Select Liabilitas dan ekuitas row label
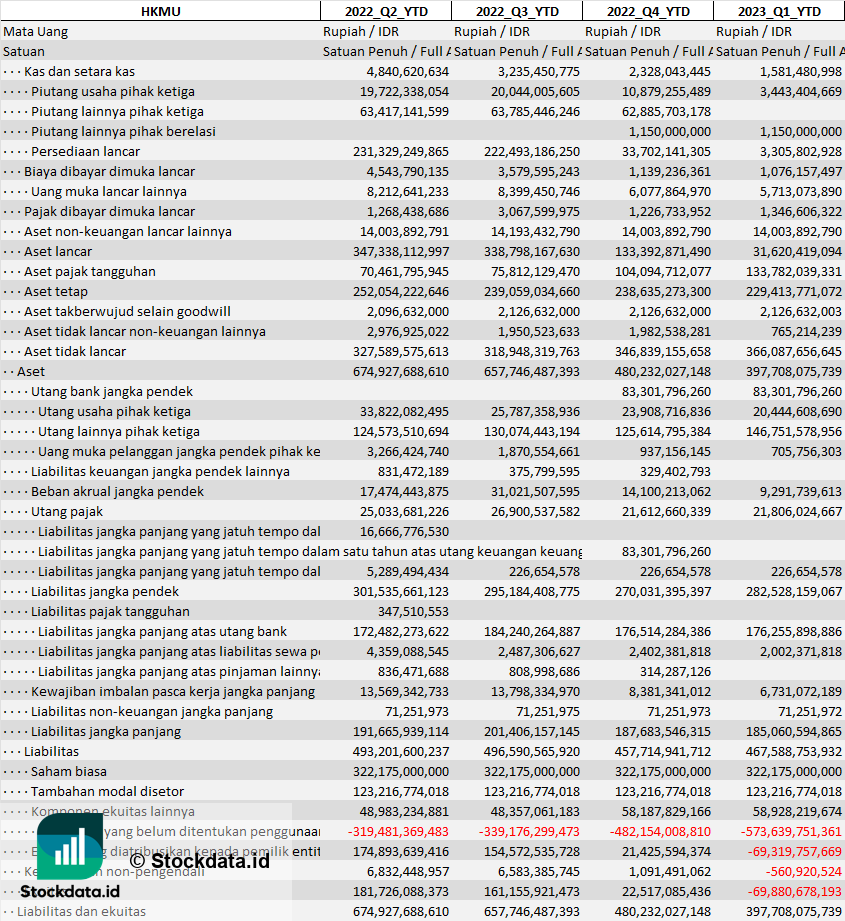Image resolution: width=845 pixels, height=921 pixels. click(81, 910)
